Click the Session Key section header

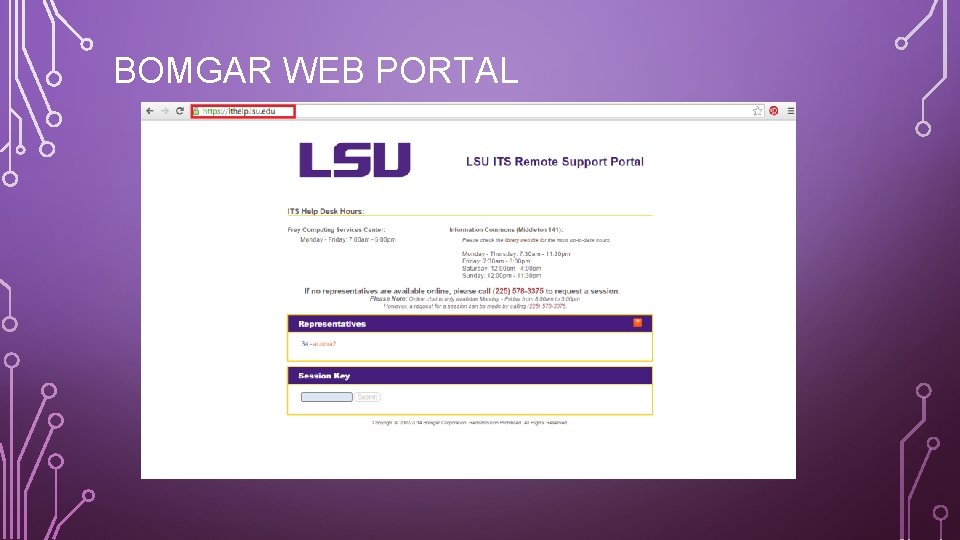point(470,376)
